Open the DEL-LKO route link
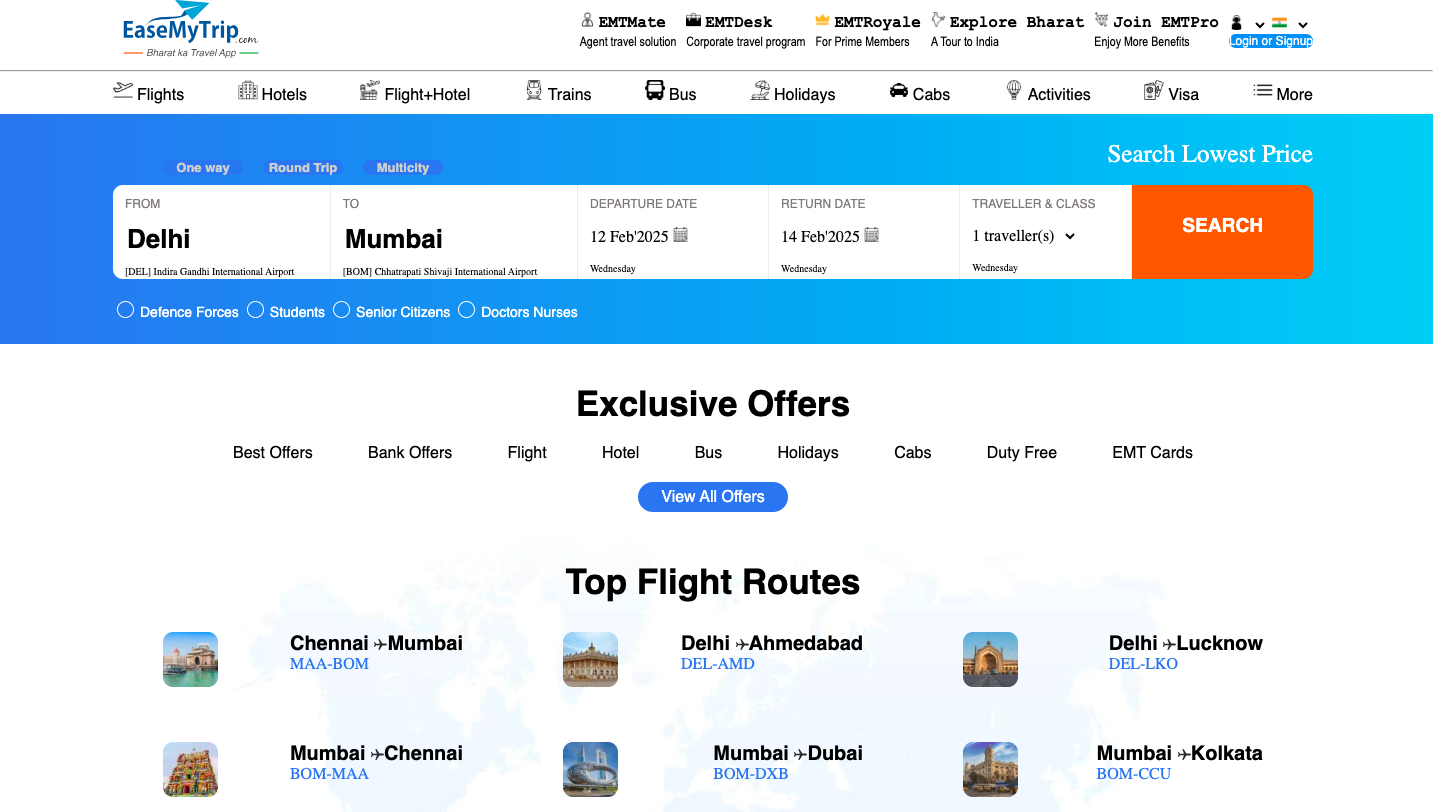This screenshot has width=1433, height=812. click(x=1144, y=664)
